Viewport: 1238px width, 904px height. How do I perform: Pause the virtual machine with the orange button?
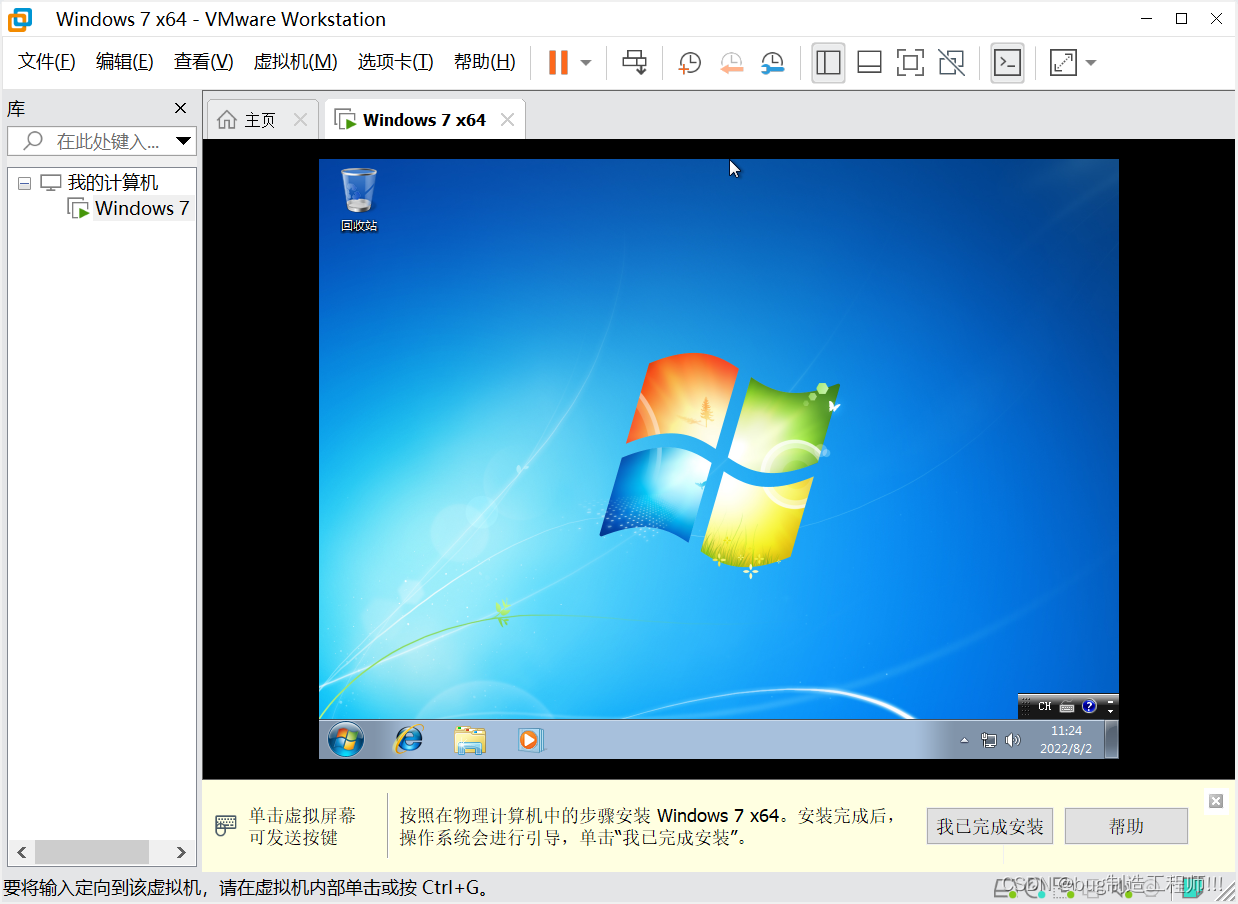coord(558,62)
